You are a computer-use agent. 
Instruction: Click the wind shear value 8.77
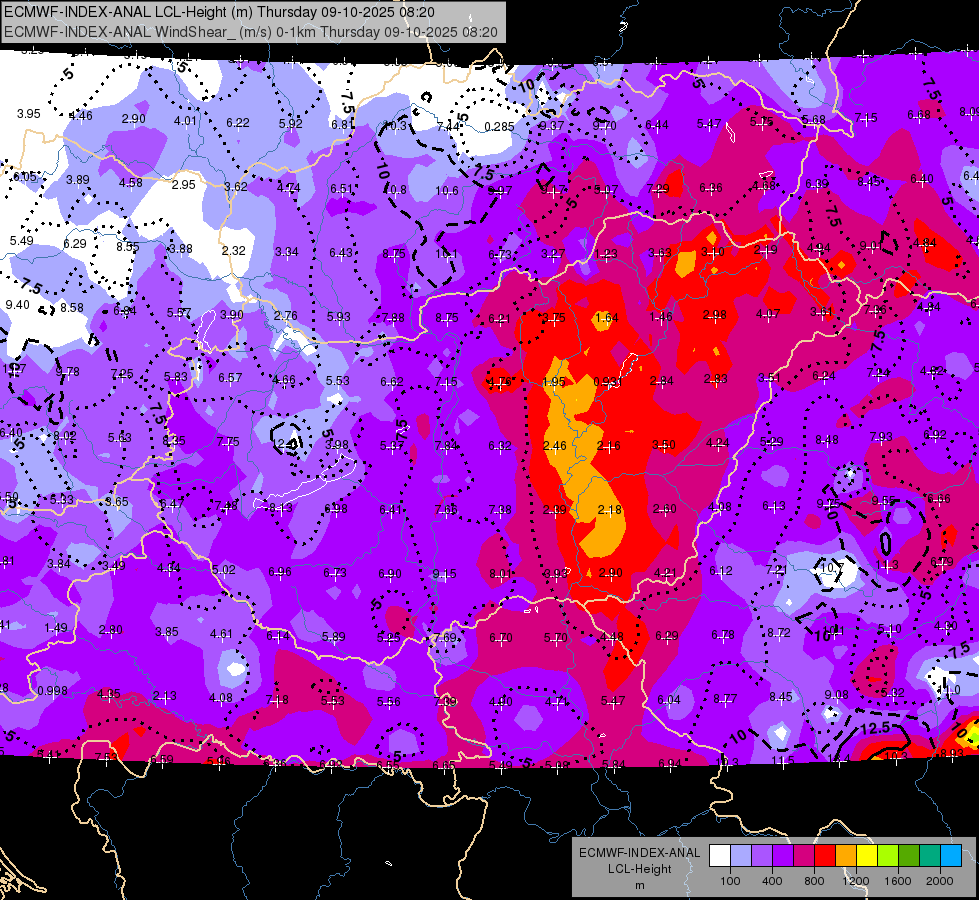click(725, 699)
